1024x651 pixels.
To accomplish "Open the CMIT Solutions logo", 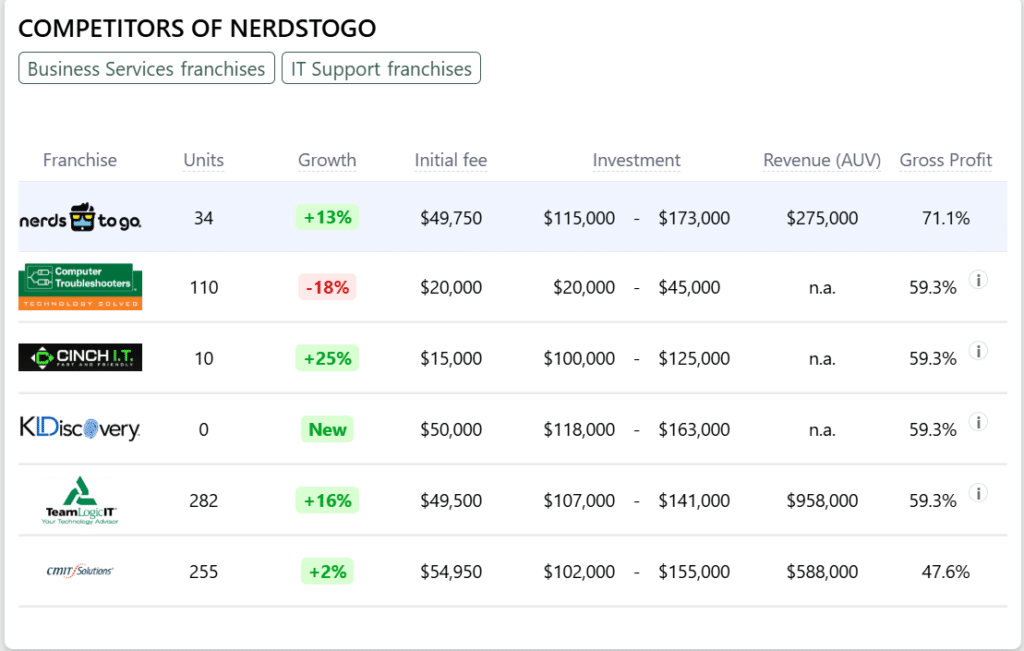I will coord(80,571).
